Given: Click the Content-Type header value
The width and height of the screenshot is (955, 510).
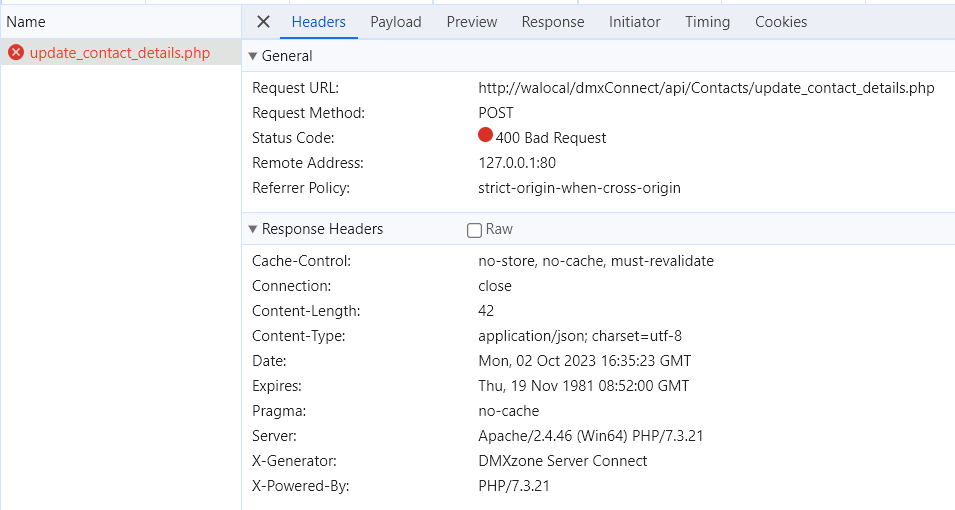Looking at the screenshot, I should pos(580,336).
